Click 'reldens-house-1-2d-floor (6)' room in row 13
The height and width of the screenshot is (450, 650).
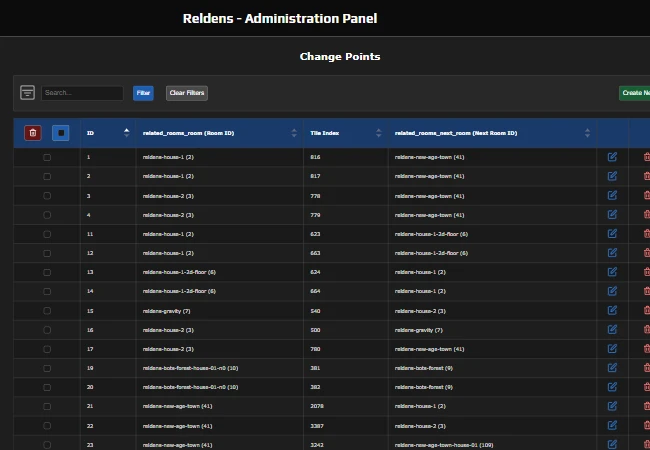(179, 272)
